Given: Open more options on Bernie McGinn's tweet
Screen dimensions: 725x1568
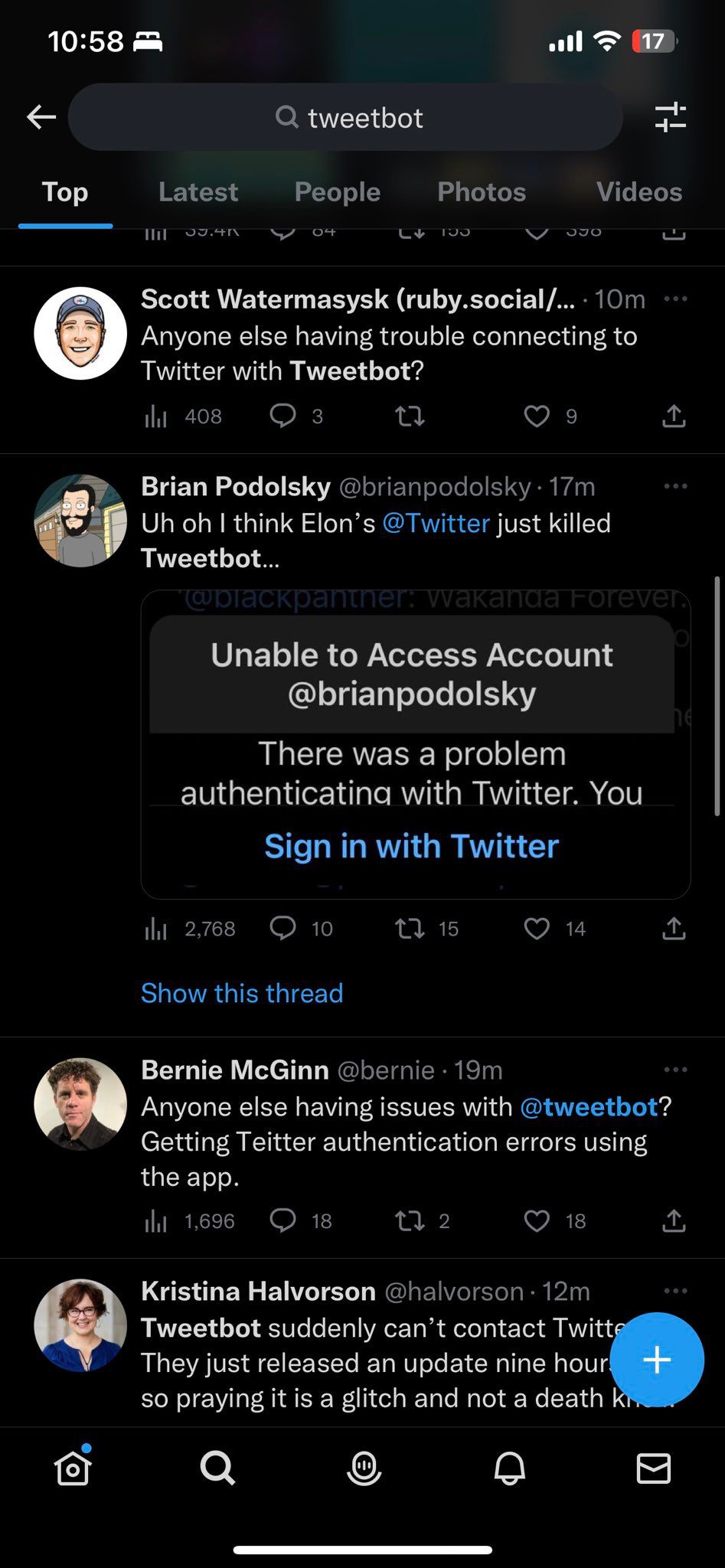Looking at the screenshot, I should (675, 1070).
